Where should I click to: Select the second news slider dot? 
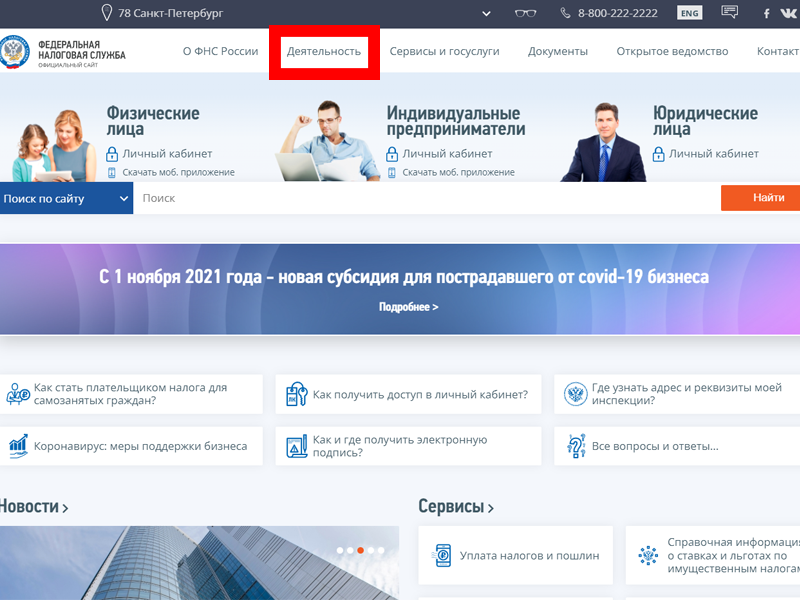coord(350,551)
